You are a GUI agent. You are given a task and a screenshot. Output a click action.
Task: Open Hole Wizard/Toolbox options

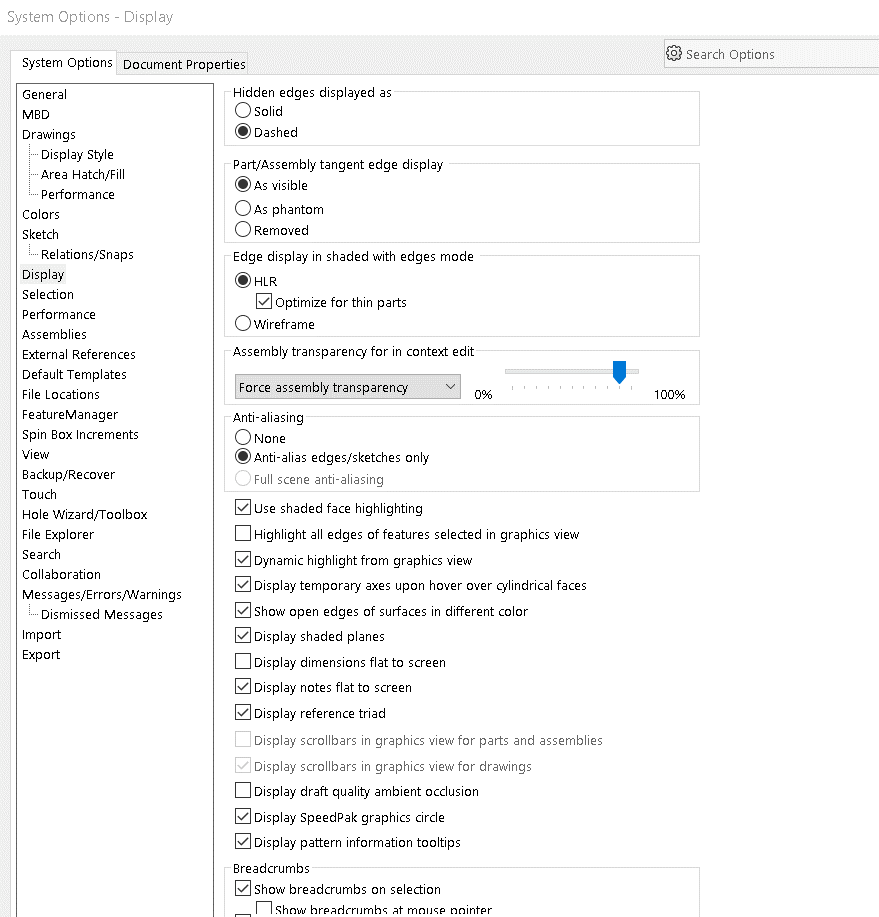85,514
